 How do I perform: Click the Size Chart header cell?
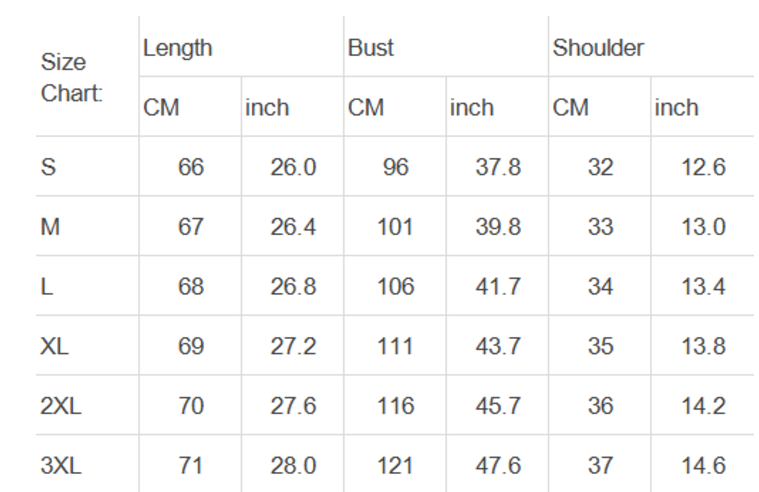coord(71,77)
